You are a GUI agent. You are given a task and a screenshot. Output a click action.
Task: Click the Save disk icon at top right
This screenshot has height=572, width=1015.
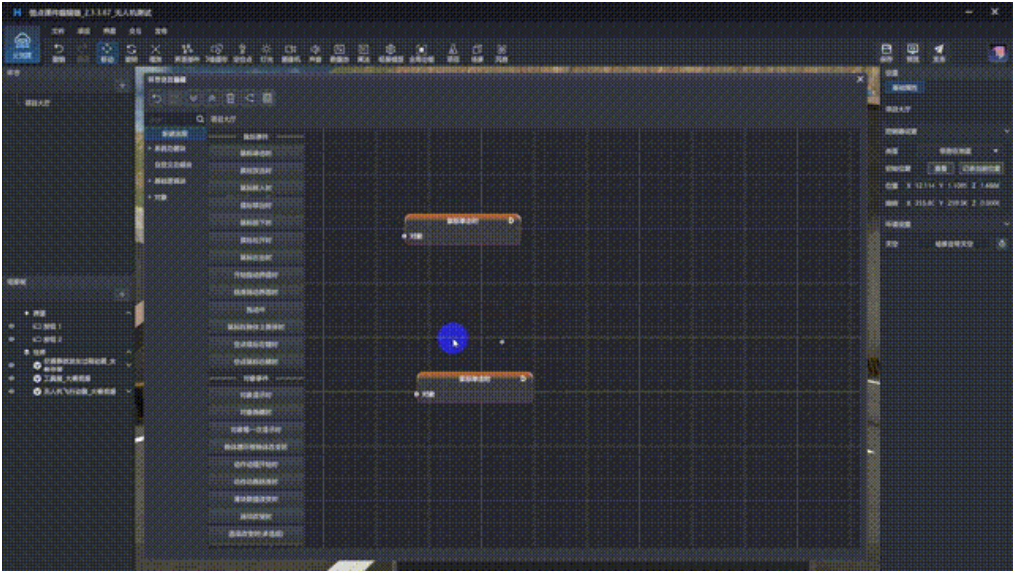point(886,52)
